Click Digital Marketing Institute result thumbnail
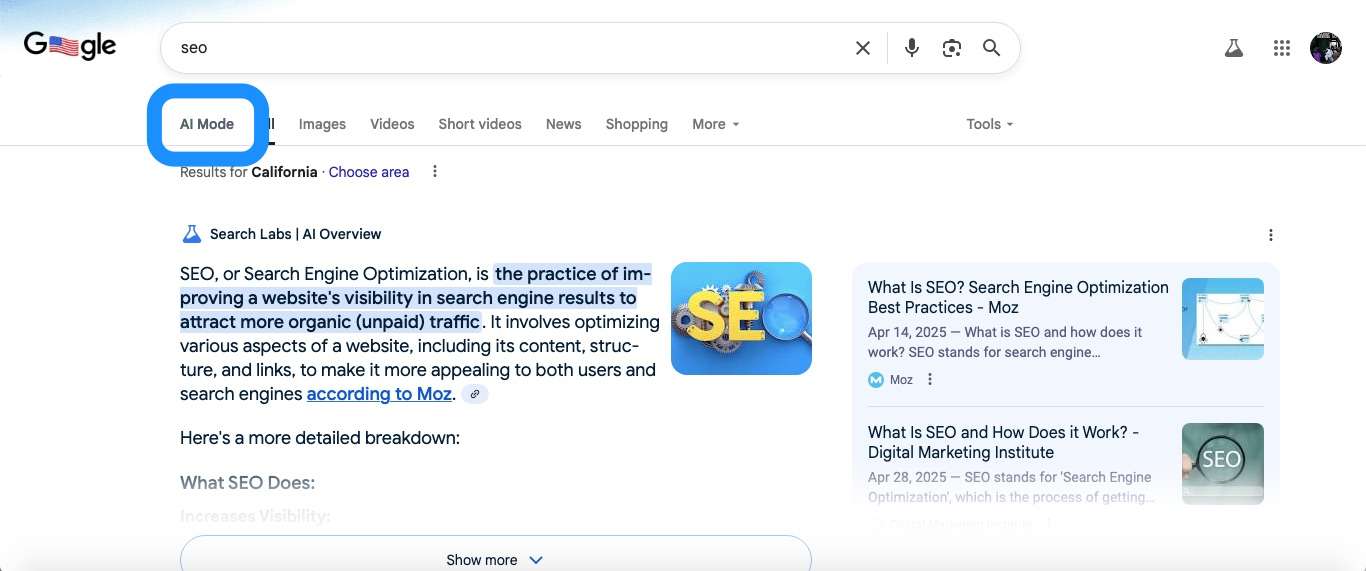 (1222, 464)
